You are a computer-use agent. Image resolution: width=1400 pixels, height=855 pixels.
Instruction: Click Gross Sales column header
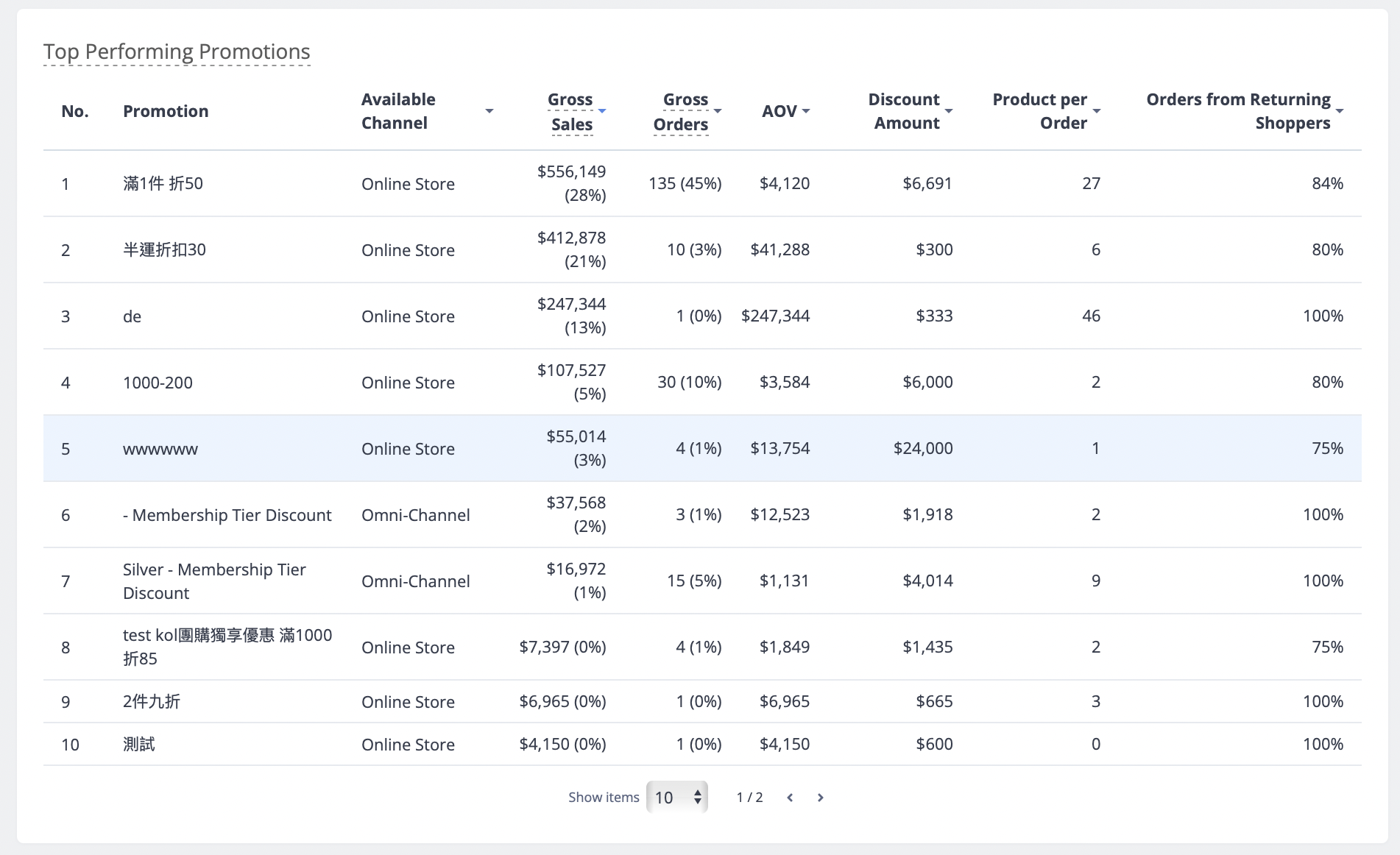(571, 112)
